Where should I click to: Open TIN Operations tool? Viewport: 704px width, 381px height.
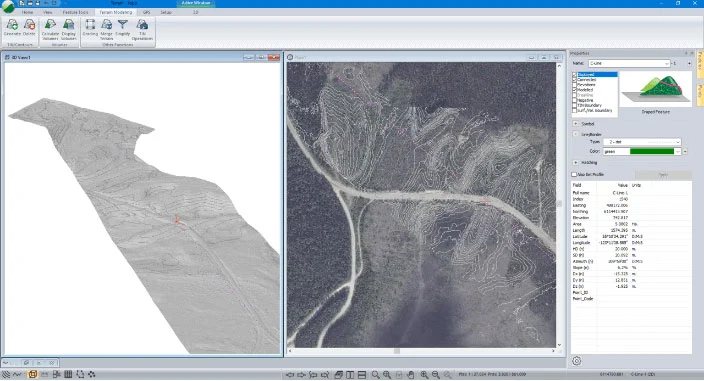click(x=142, y=30)
